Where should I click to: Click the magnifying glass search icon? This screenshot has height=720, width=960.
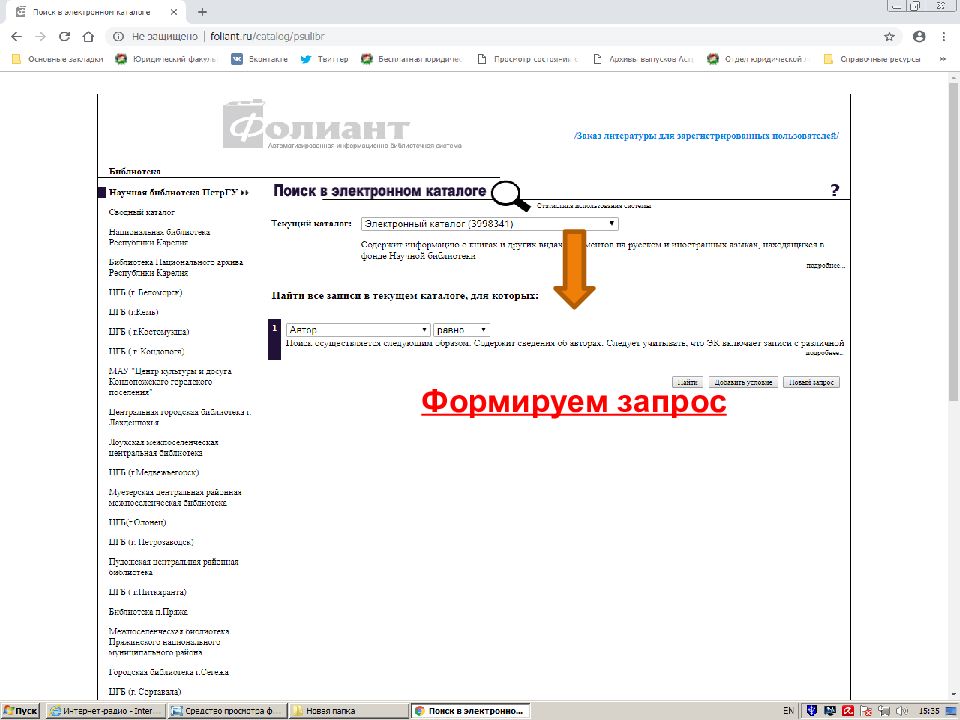510,193
